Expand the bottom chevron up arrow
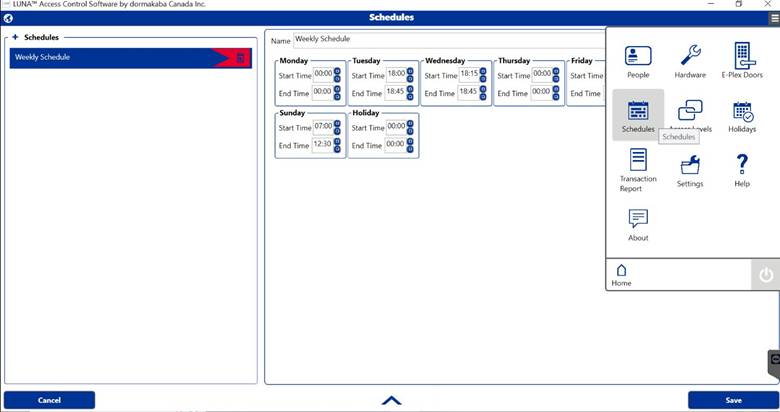 click(x=391, y=400)
